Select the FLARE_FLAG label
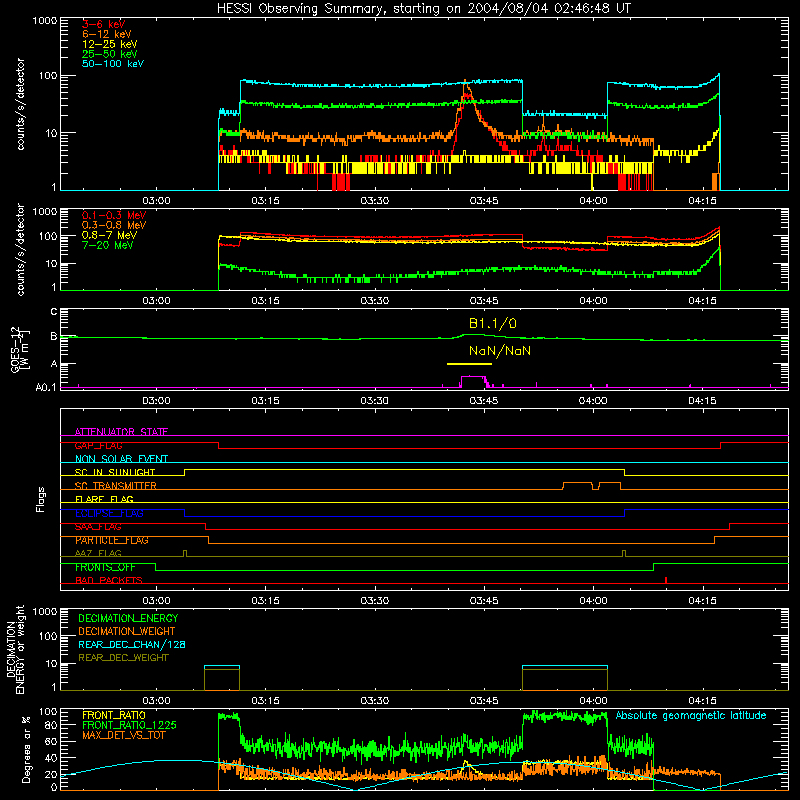This screenshot has height=800, width=800. (x=104, y=499)
